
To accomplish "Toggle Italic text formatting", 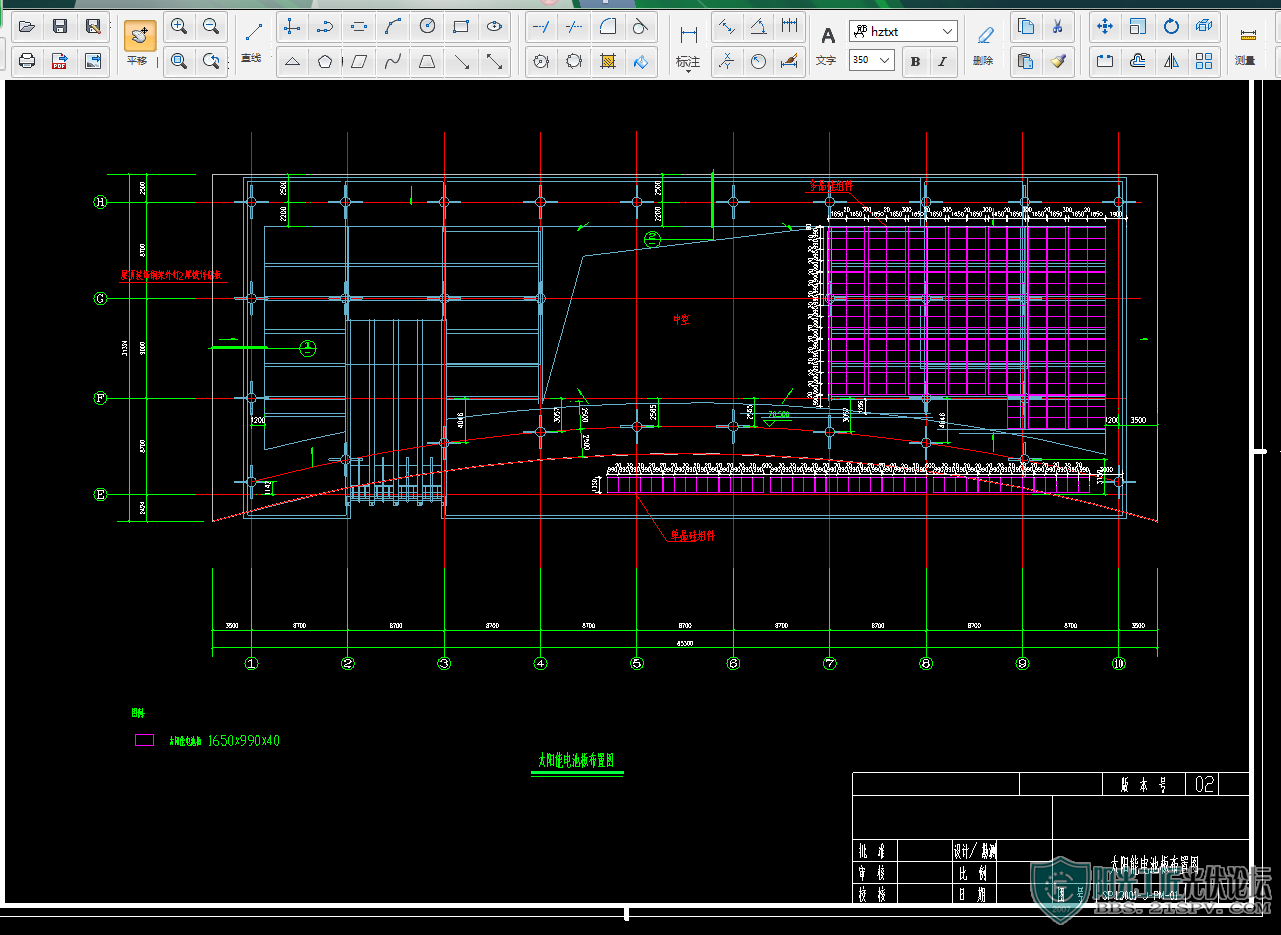I will click(942, 61).
